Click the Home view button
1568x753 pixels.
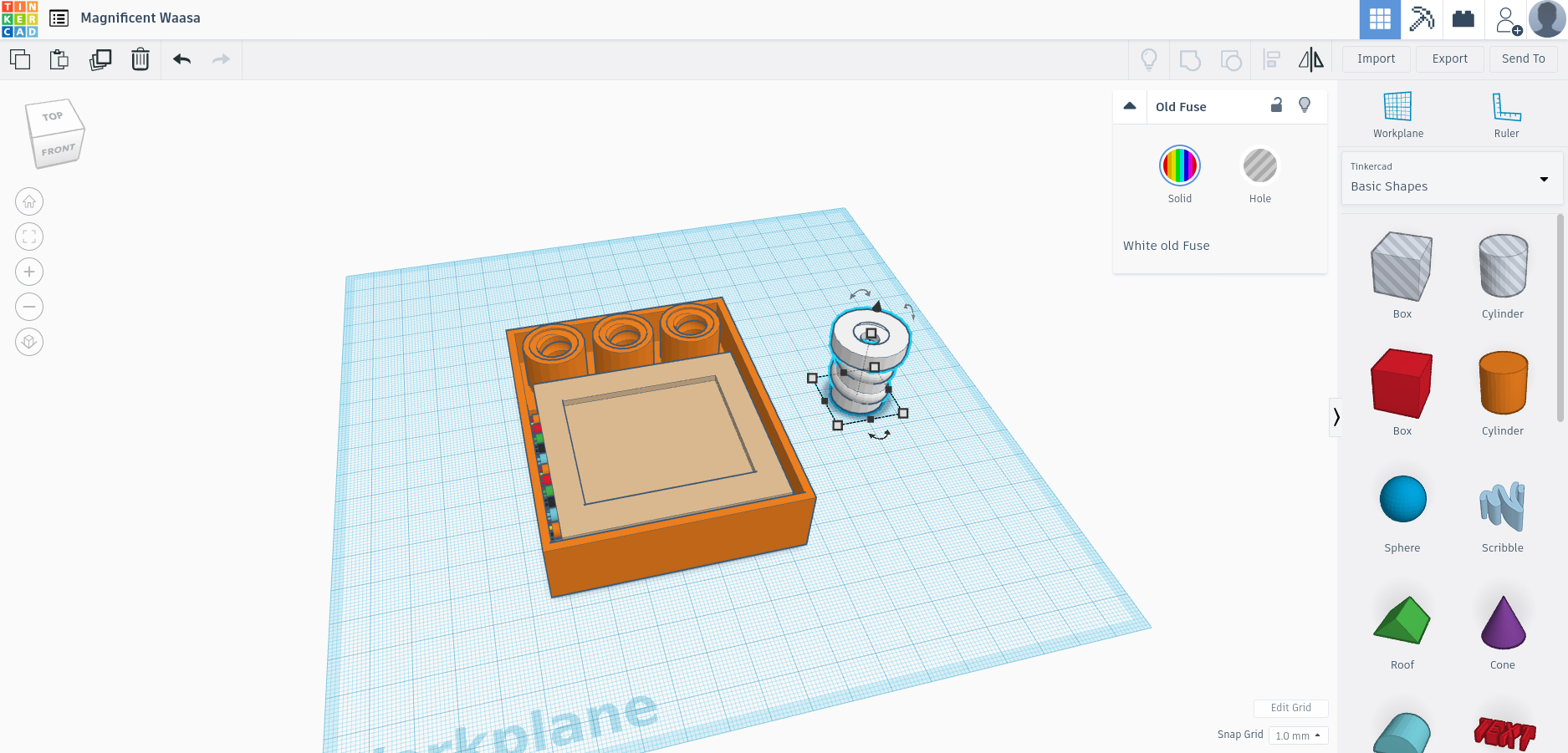(x=29, y=201)
